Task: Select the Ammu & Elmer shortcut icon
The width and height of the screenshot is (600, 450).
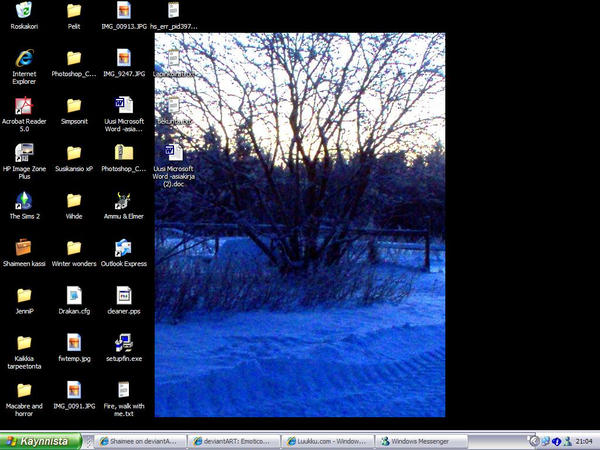Action: pos(124,205)
